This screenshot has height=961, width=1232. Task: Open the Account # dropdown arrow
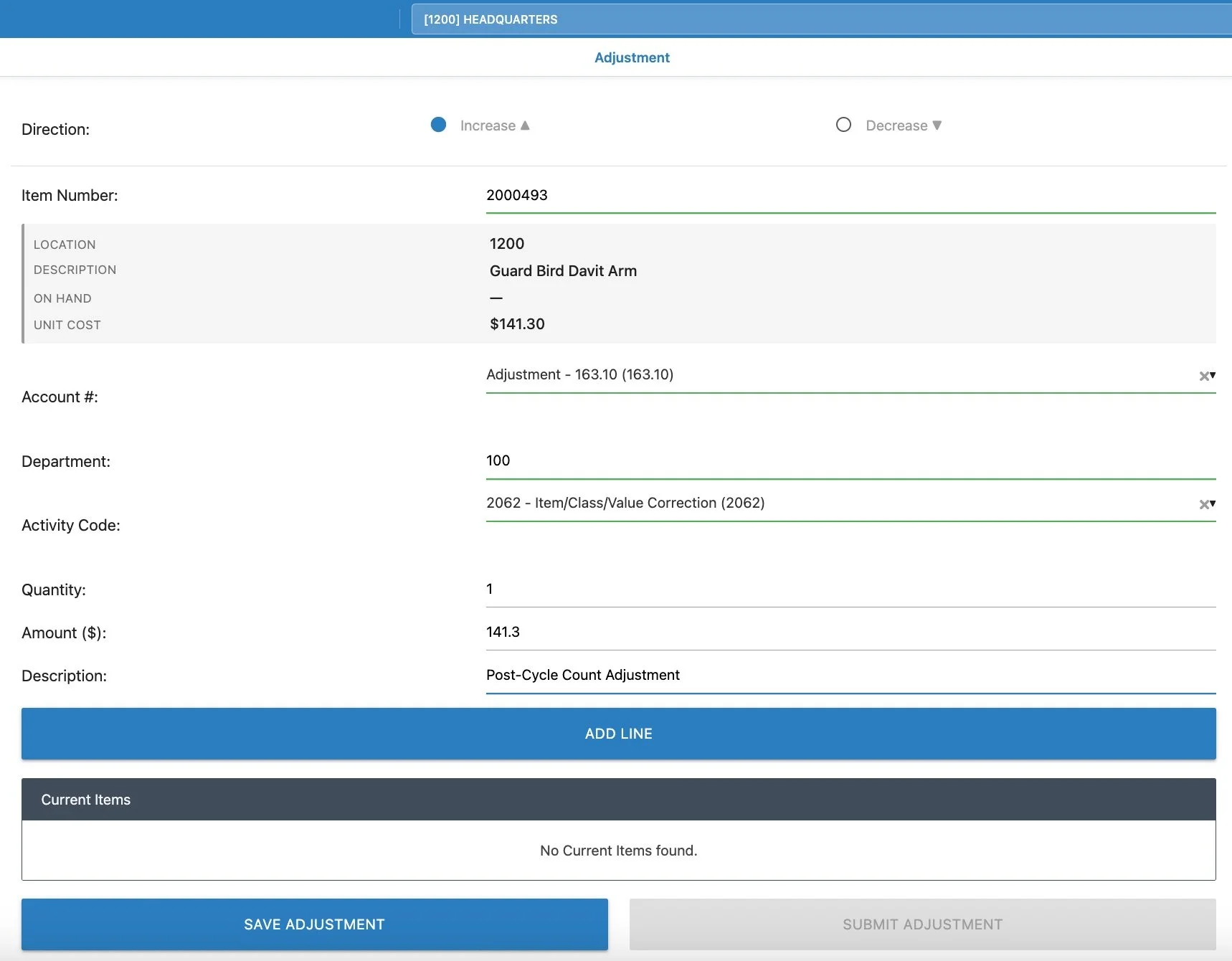[x=1213, y=375]
